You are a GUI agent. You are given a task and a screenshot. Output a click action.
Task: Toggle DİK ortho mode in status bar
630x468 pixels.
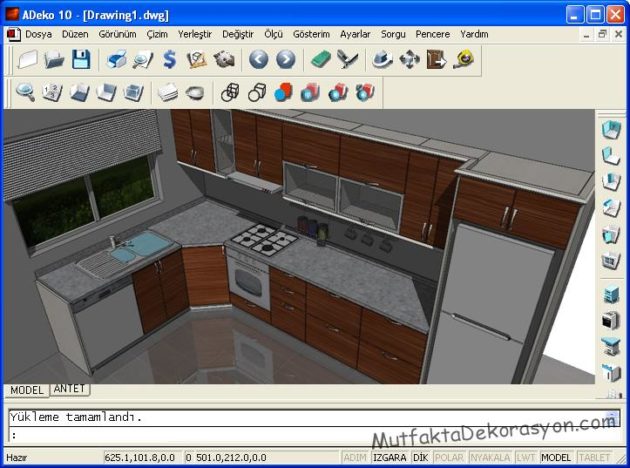coord(420,457)
